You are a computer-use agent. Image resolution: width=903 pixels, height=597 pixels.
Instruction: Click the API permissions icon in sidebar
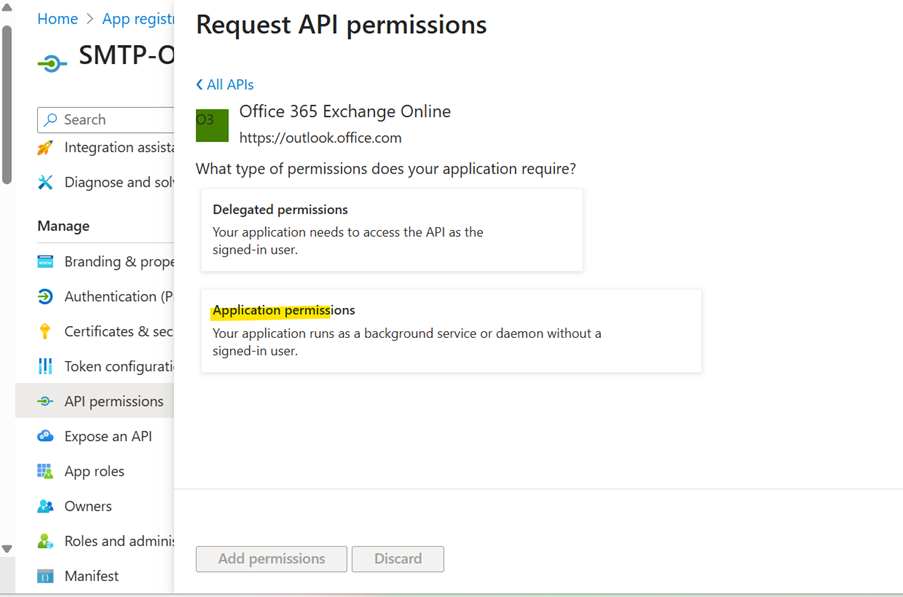click(x=45, y=401)
